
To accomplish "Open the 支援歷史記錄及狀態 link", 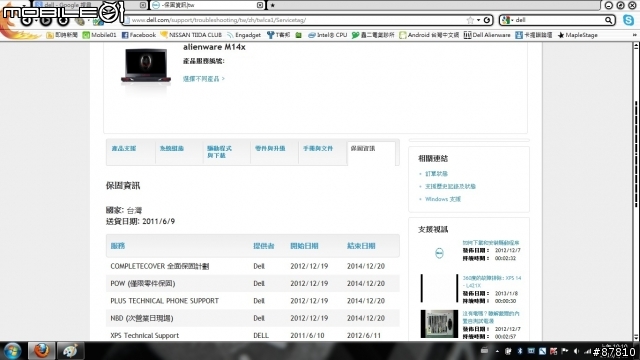I will coord(450,187).
